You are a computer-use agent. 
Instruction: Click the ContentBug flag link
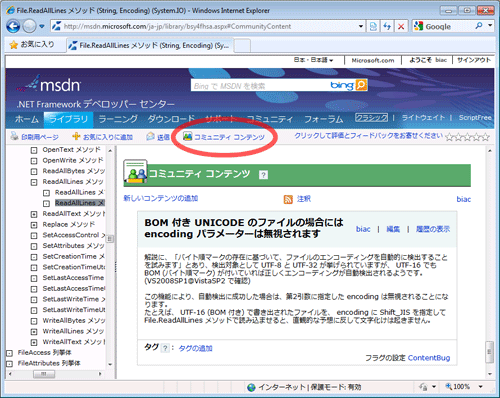coord(429,358)
